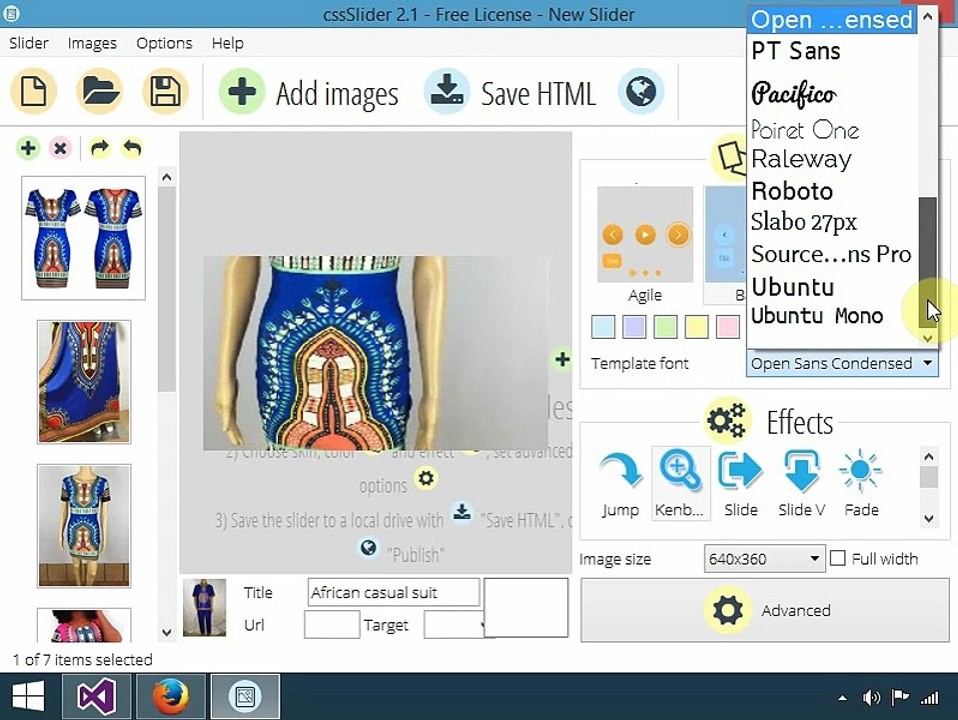Enable the Full width checkbox
This screenshot has height=720, width=958.
(838, 558)
